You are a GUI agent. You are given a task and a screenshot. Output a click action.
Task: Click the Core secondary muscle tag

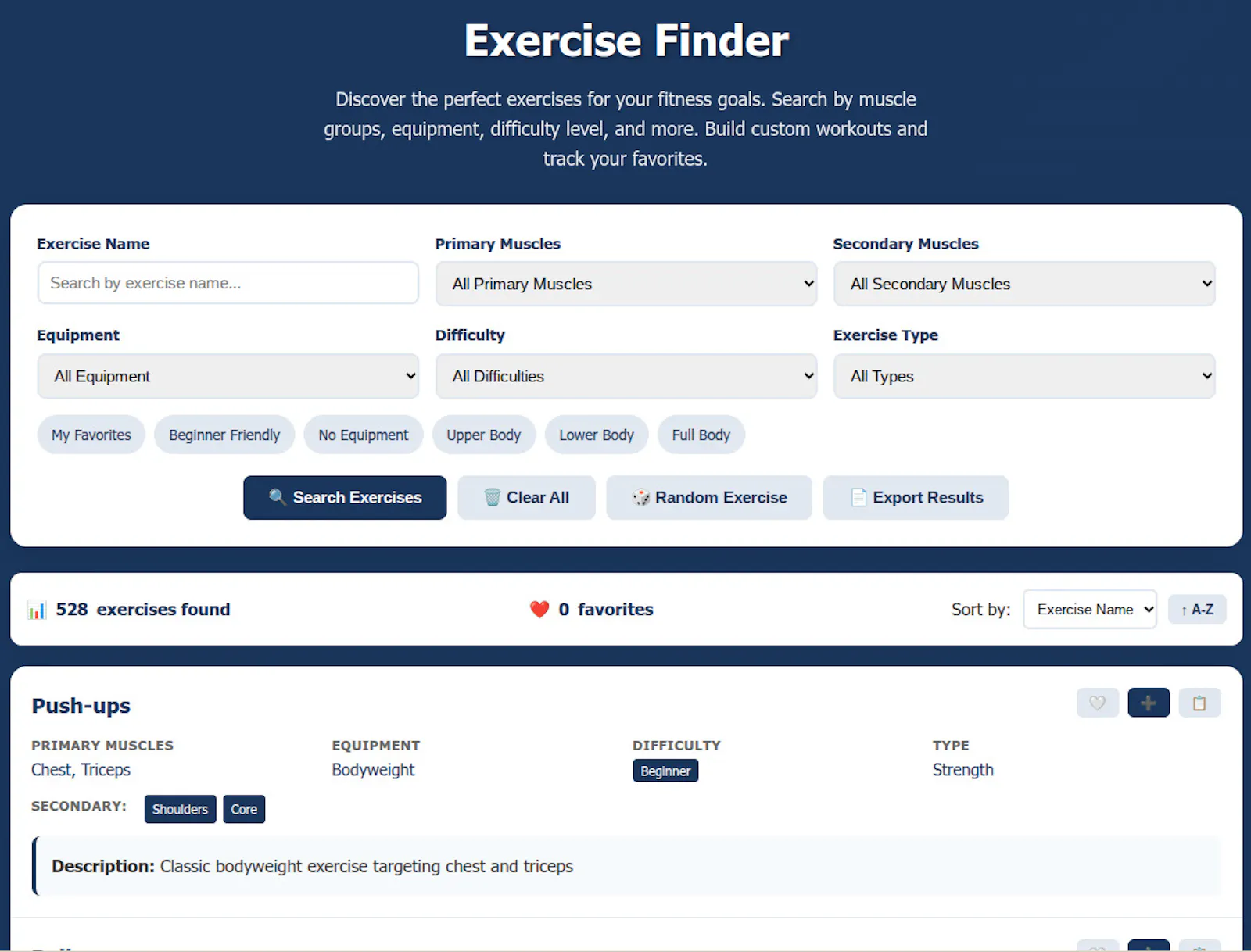[244, 809]
